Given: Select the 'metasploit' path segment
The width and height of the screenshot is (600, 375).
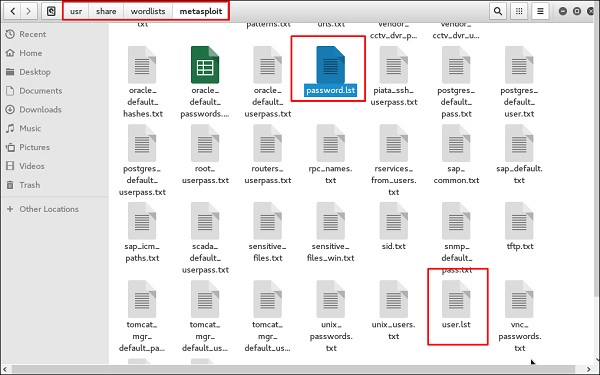Looking at the screenshot, I should pos(201,11).
